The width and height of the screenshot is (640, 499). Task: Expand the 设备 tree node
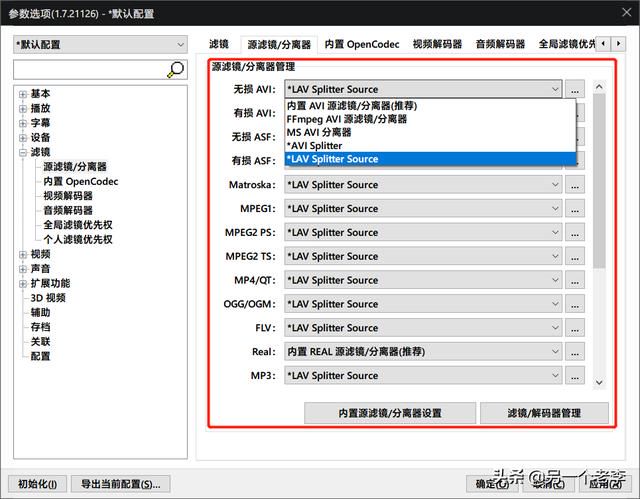23,138
